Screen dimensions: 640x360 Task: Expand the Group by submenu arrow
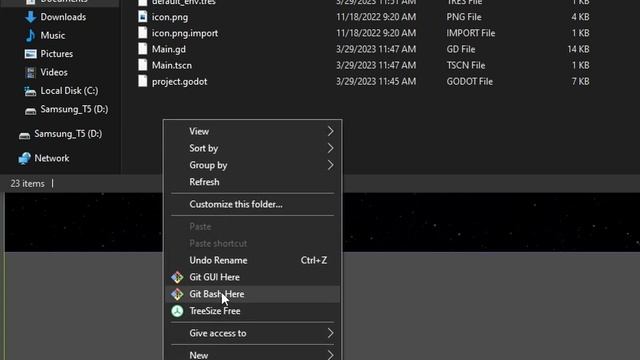tap(330, 165)
